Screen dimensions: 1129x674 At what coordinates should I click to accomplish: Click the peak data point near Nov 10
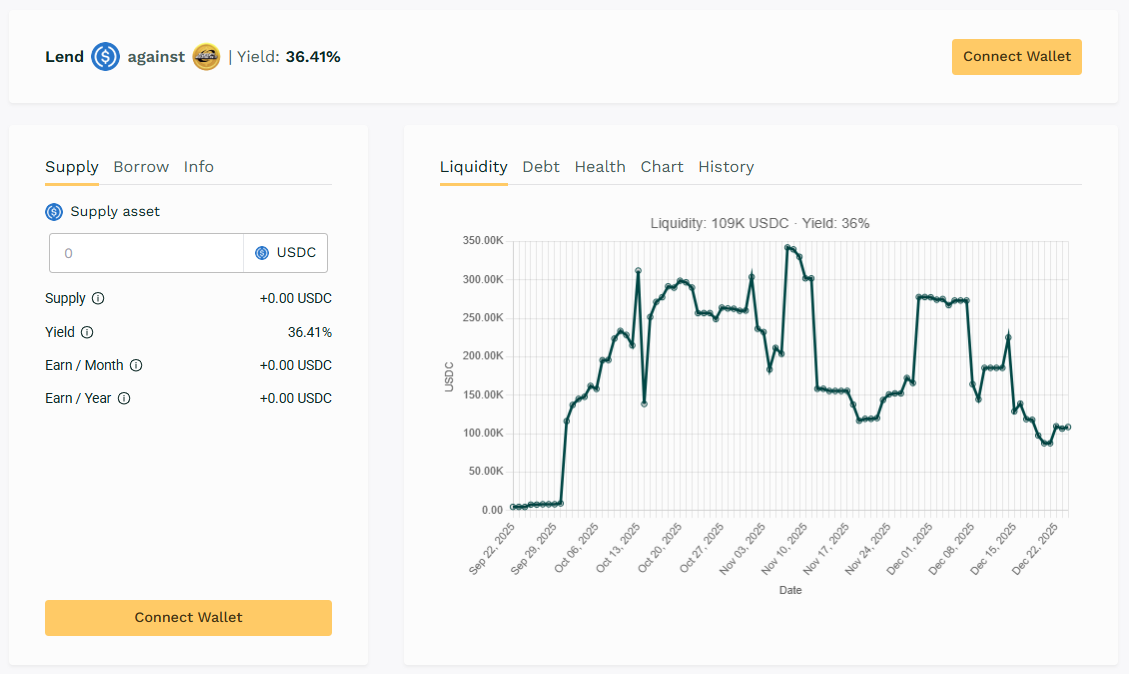pyautogui.click(x=788, y=247)
